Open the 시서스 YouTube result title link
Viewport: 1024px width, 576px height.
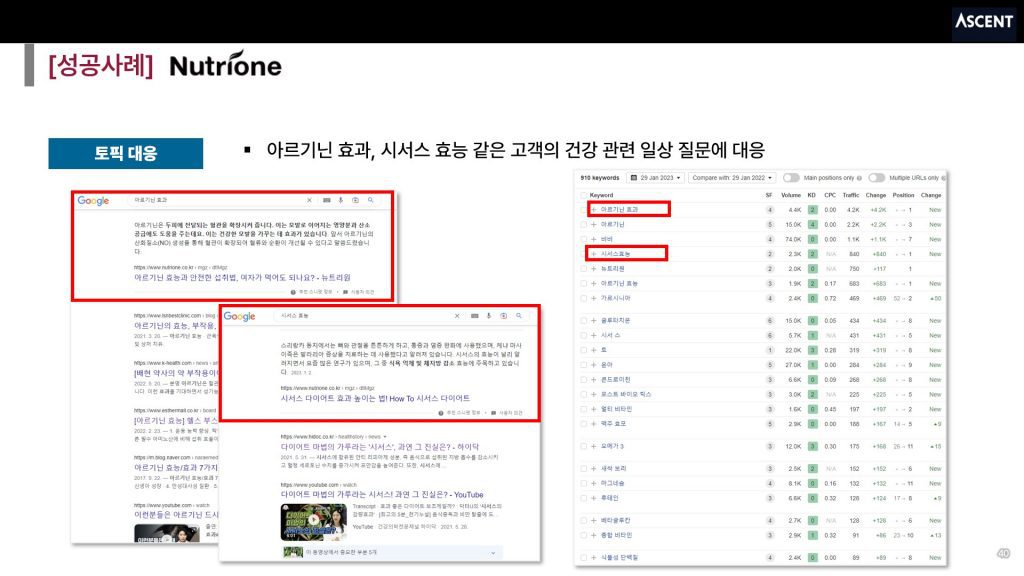[x=382, y=494]
